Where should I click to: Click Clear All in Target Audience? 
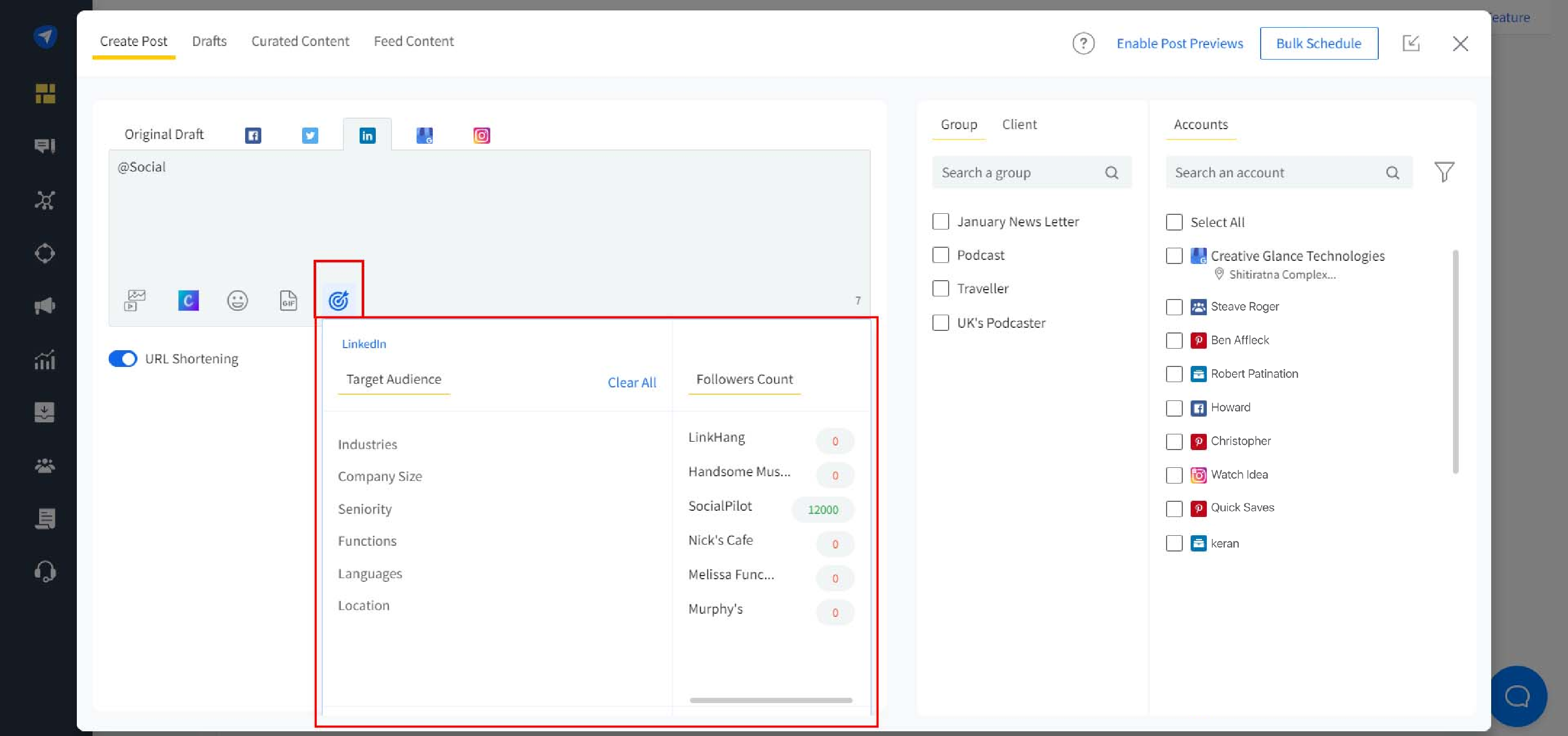coord(631,382)
